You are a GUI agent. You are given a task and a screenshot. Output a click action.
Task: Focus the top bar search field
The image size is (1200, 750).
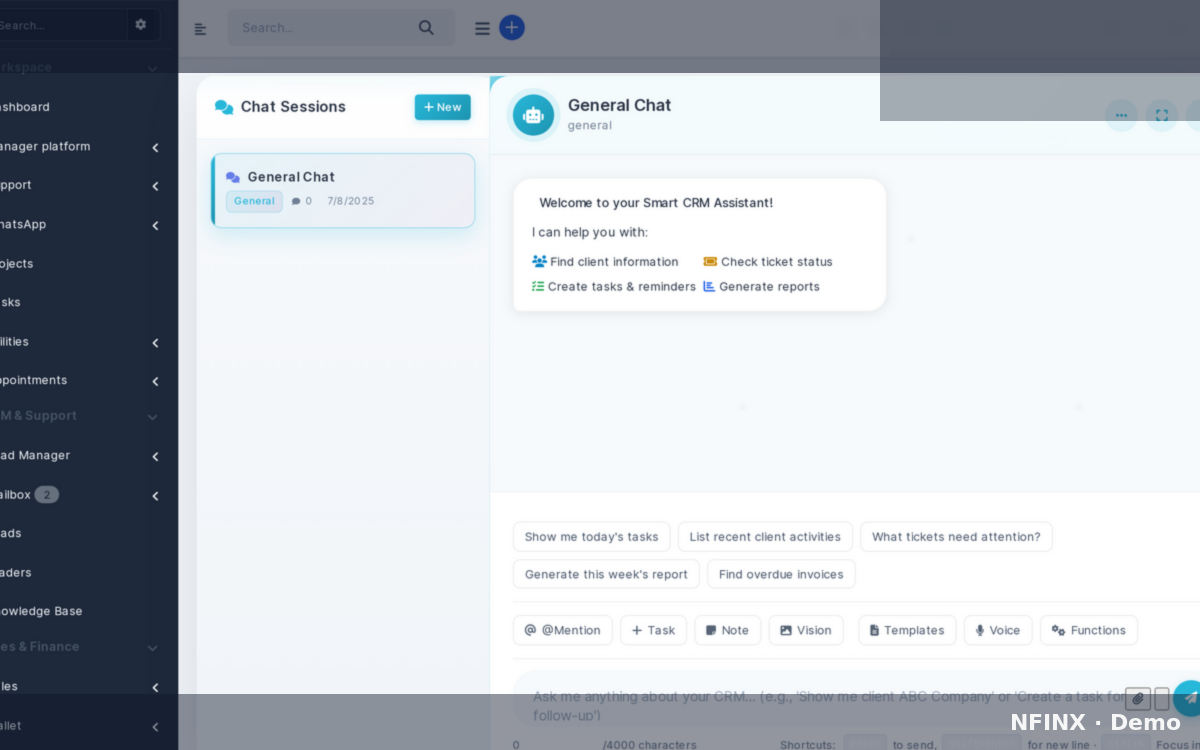coord(341,27)
